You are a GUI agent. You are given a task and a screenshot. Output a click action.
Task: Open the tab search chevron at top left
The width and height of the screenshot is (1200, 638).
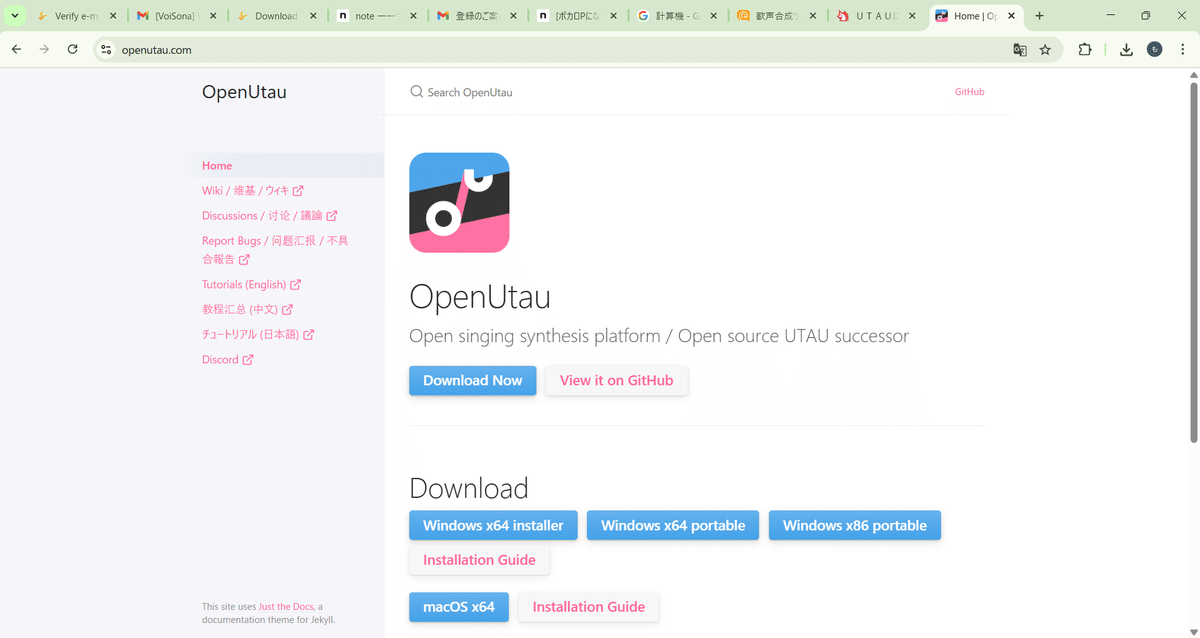[14, 16]
